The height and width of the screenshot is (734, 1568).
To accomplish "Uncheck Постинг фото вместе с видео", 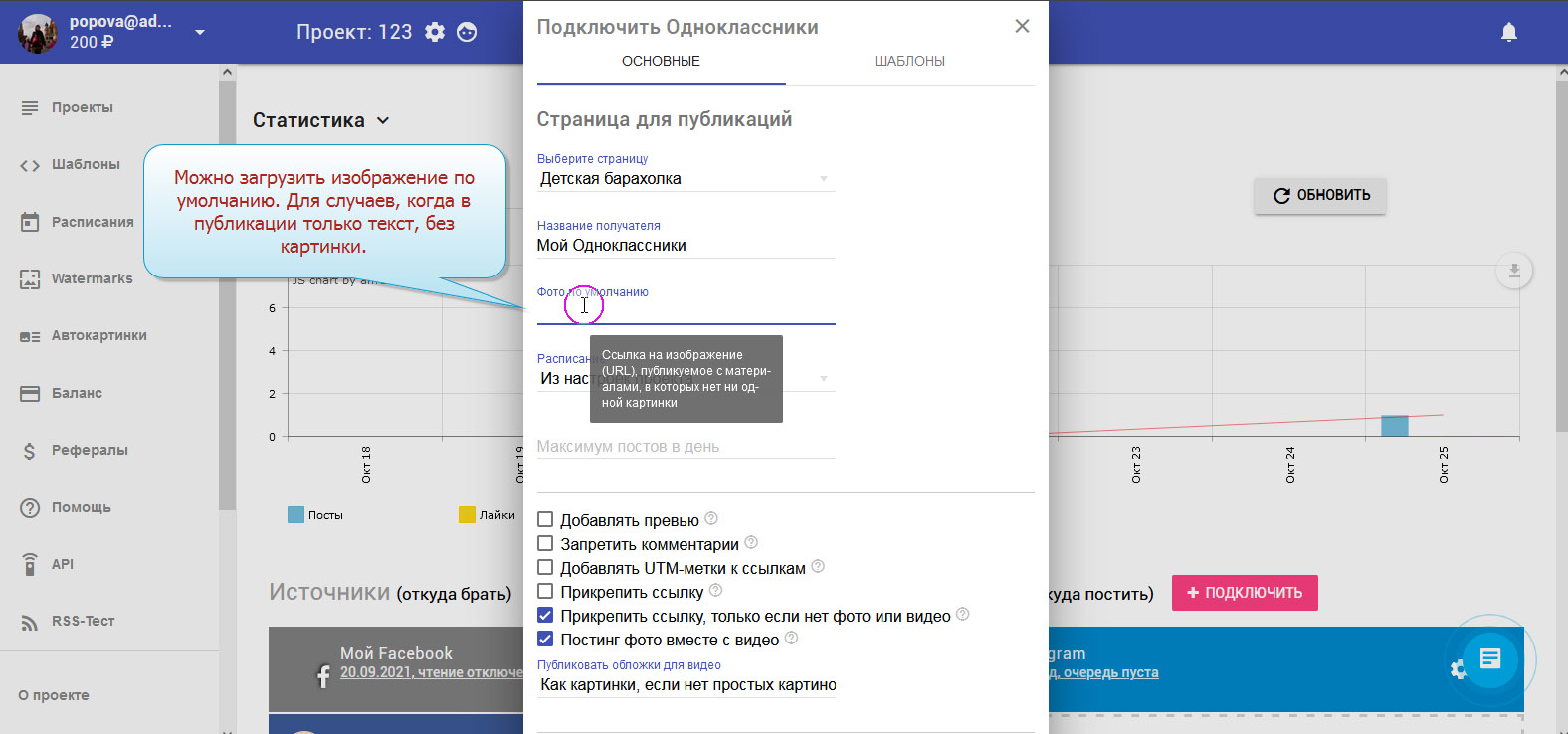I will tap(545, 640).
